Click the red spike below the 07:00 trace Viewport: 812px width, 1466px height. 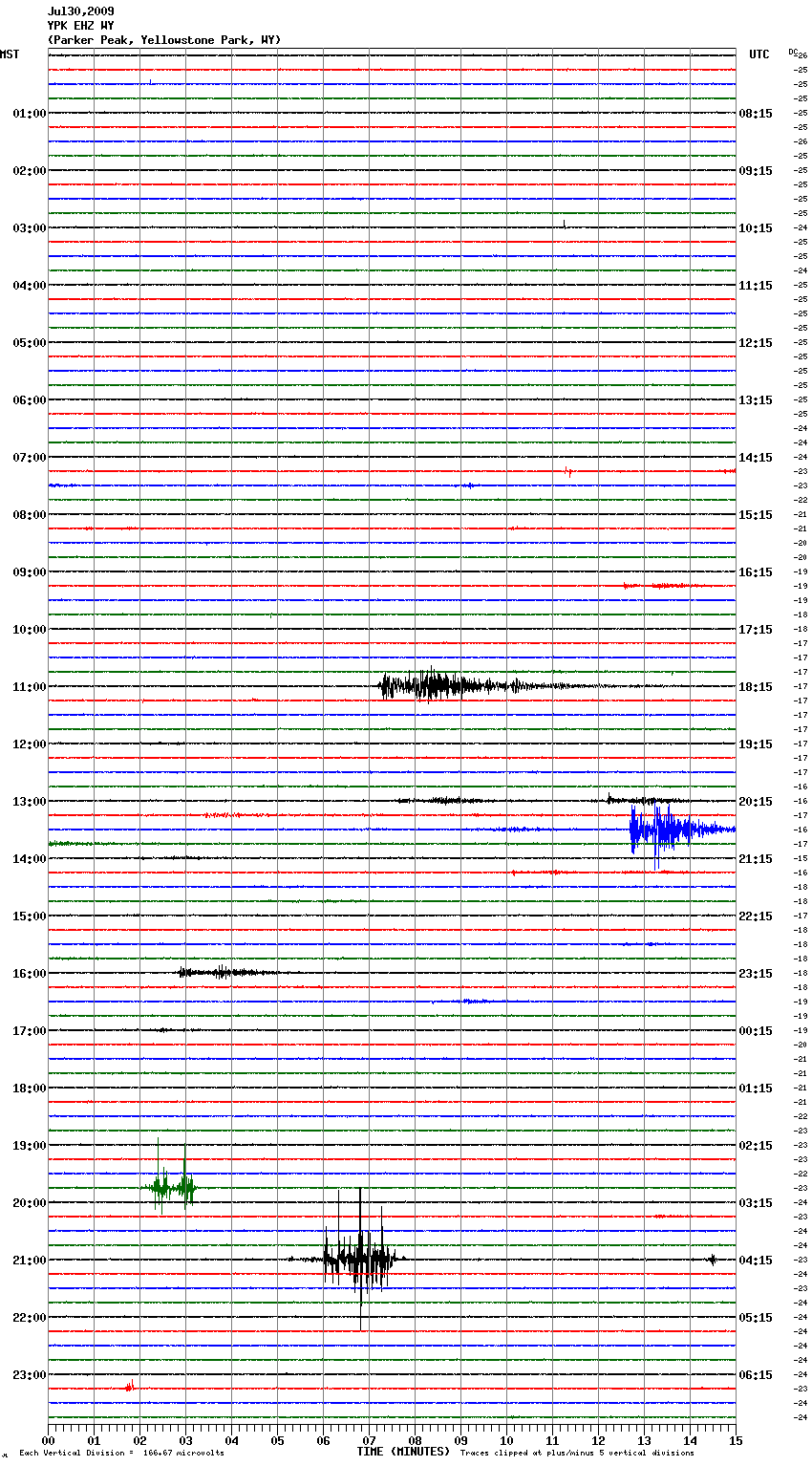pos(567,471)
